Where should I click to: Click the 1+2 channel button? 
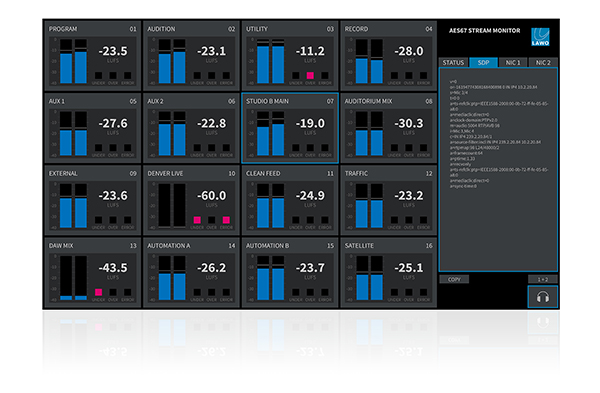pyautogui.click(x=543, y=279)
